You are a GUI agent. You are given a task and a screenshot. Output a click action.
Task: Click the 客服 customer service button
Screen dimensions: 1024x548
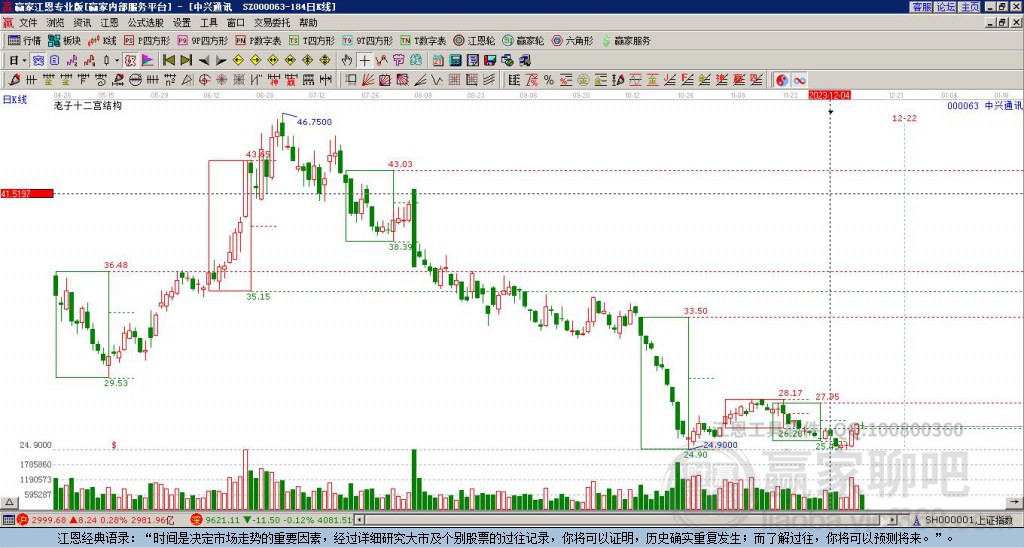pyautogui.click(x=922, y=7)
